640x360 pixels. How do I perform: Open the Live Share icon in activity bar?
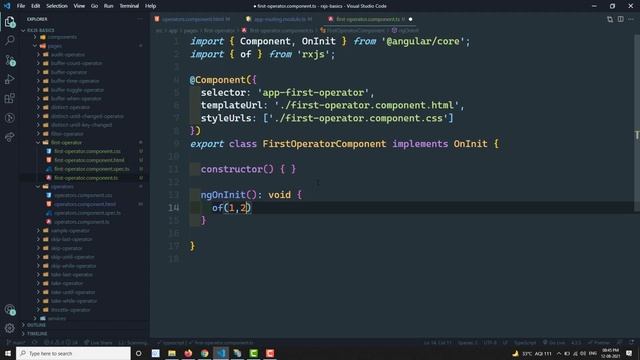coord(10,137)
